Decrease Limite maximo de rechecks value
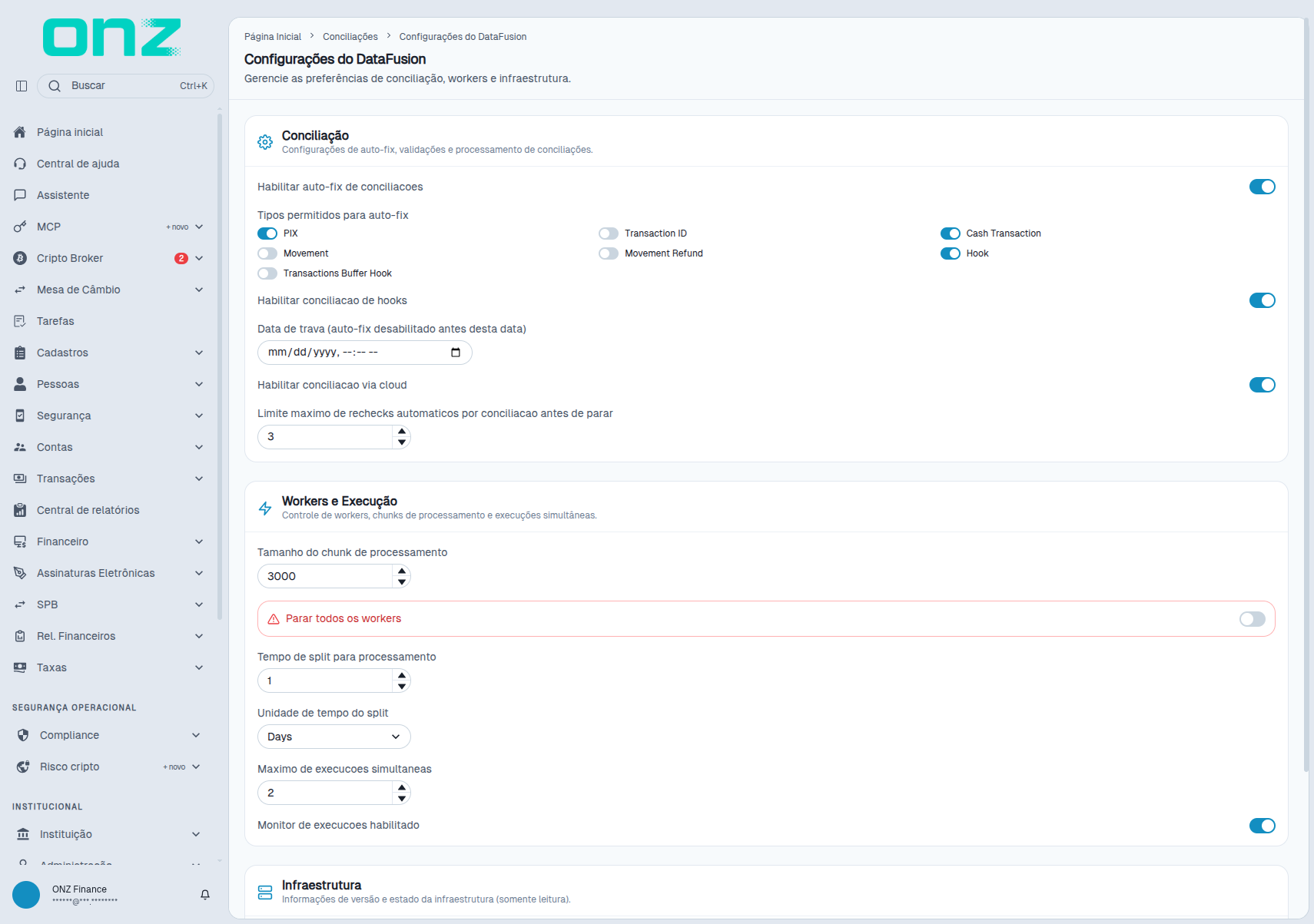Screen dimensions: 1314x924 402,442
